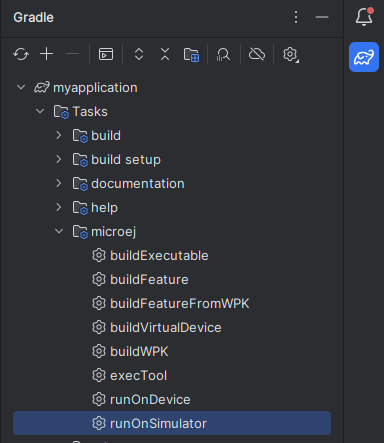
Task: Click the folder icon beside documentation
Action: click(x=80, y=184)
